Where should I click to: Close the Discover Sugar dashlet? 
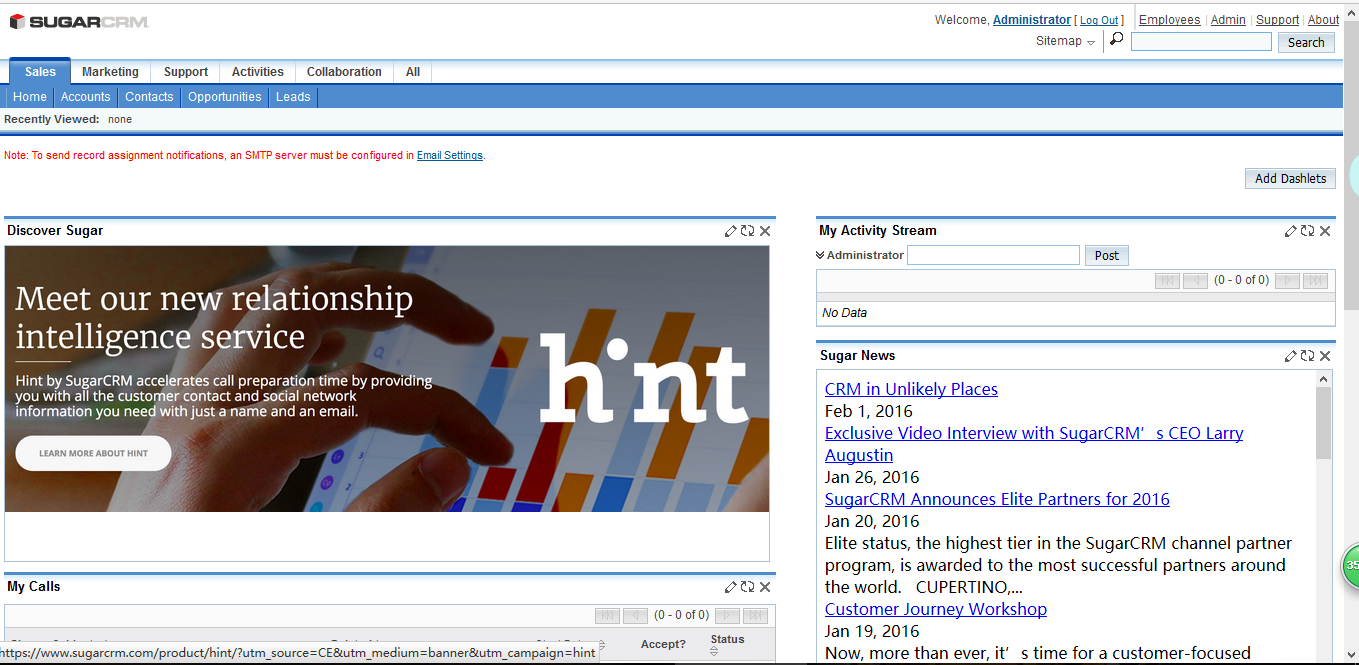coord(765,231)
